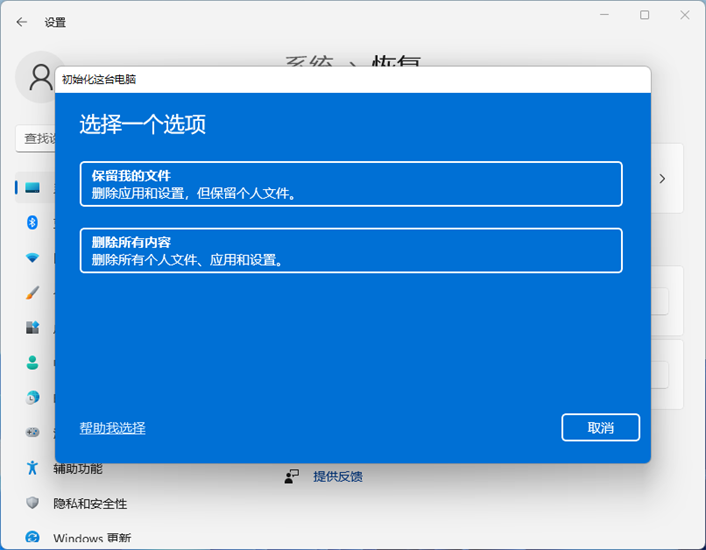Screen dimensions: 706x550
Task: Open the 帮助我选择 help link
Action: (112, 428)
